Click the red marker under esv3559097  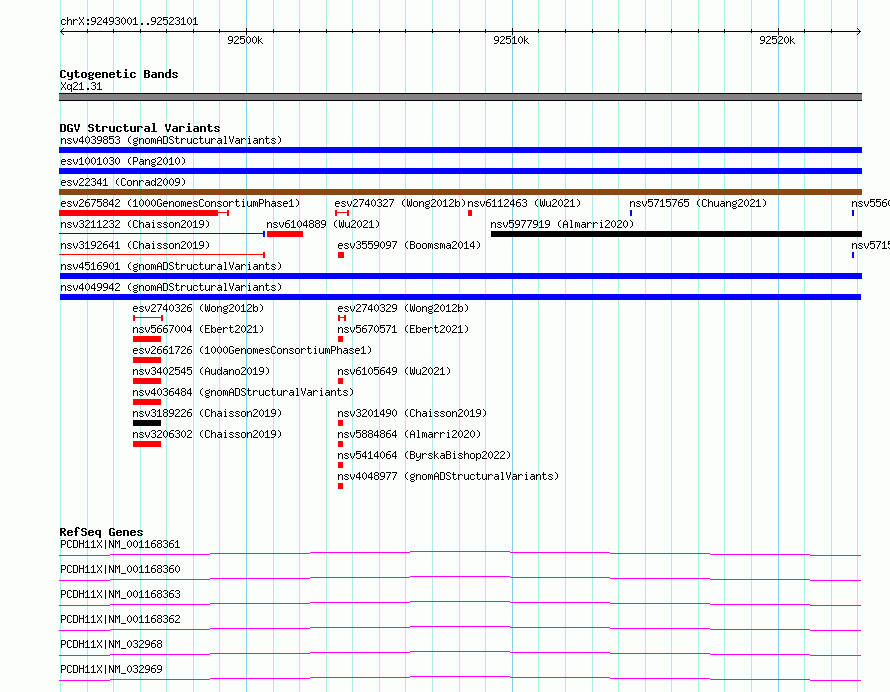pyautogui.click(x=341, y=255)
